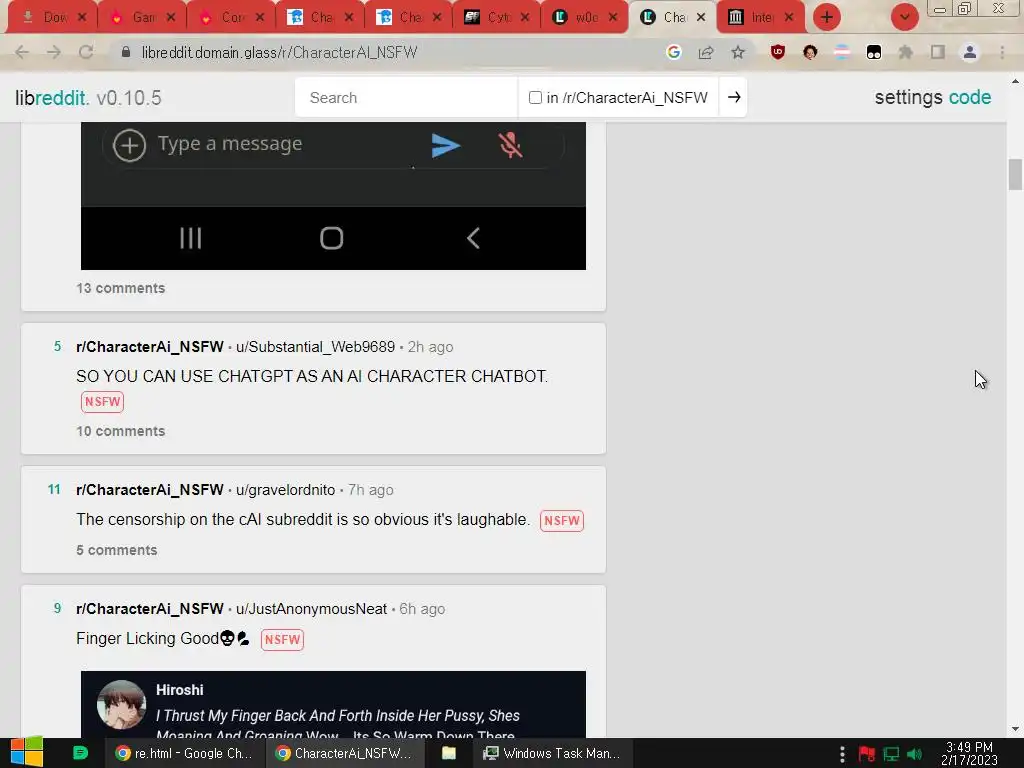Click the red flag tray icon
The image size is (1024, 768).
pos(867,754)
